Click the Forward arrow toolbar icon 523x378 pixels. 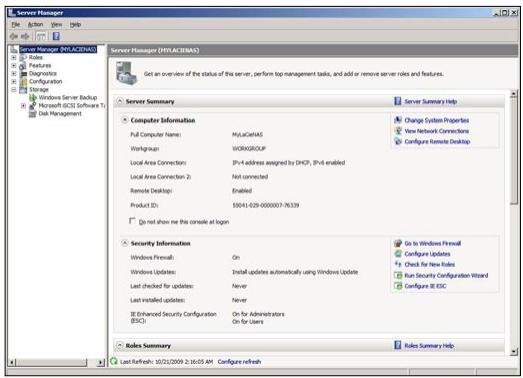point(25,36)
